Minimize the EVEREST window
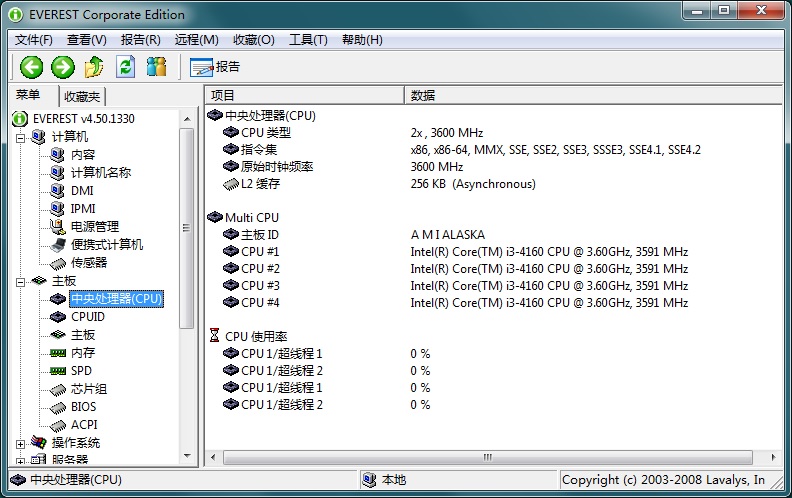The width and height of the screenshot is (792, 498). [697, 10]
